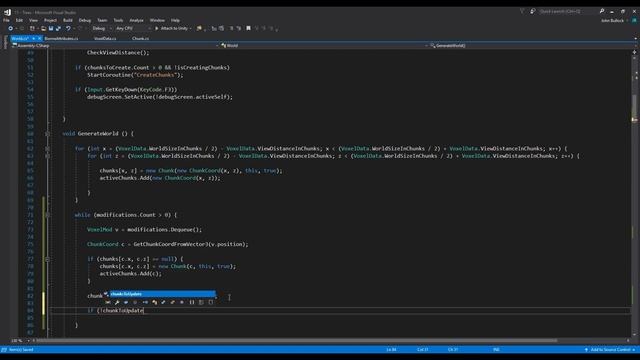Switch to the BiomeAttributes.cs tab
This screenshot has height=360, width=640.
[61, 38]
